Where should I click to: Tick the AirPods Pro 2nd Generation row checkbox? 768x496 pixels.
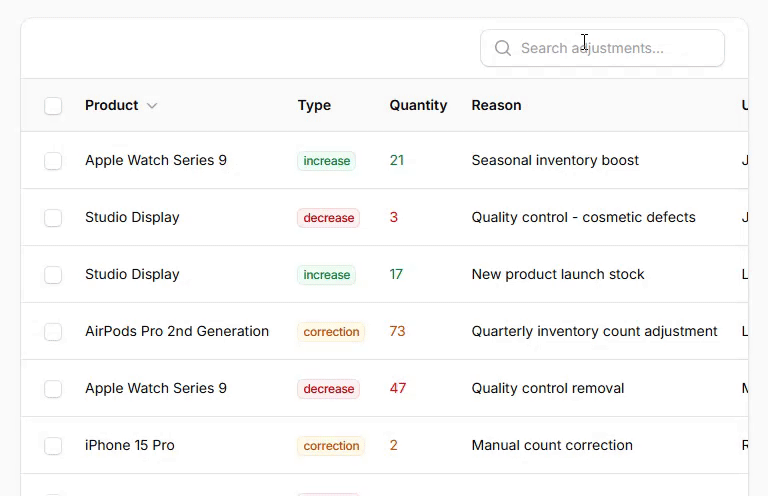(x=53, y=332)
